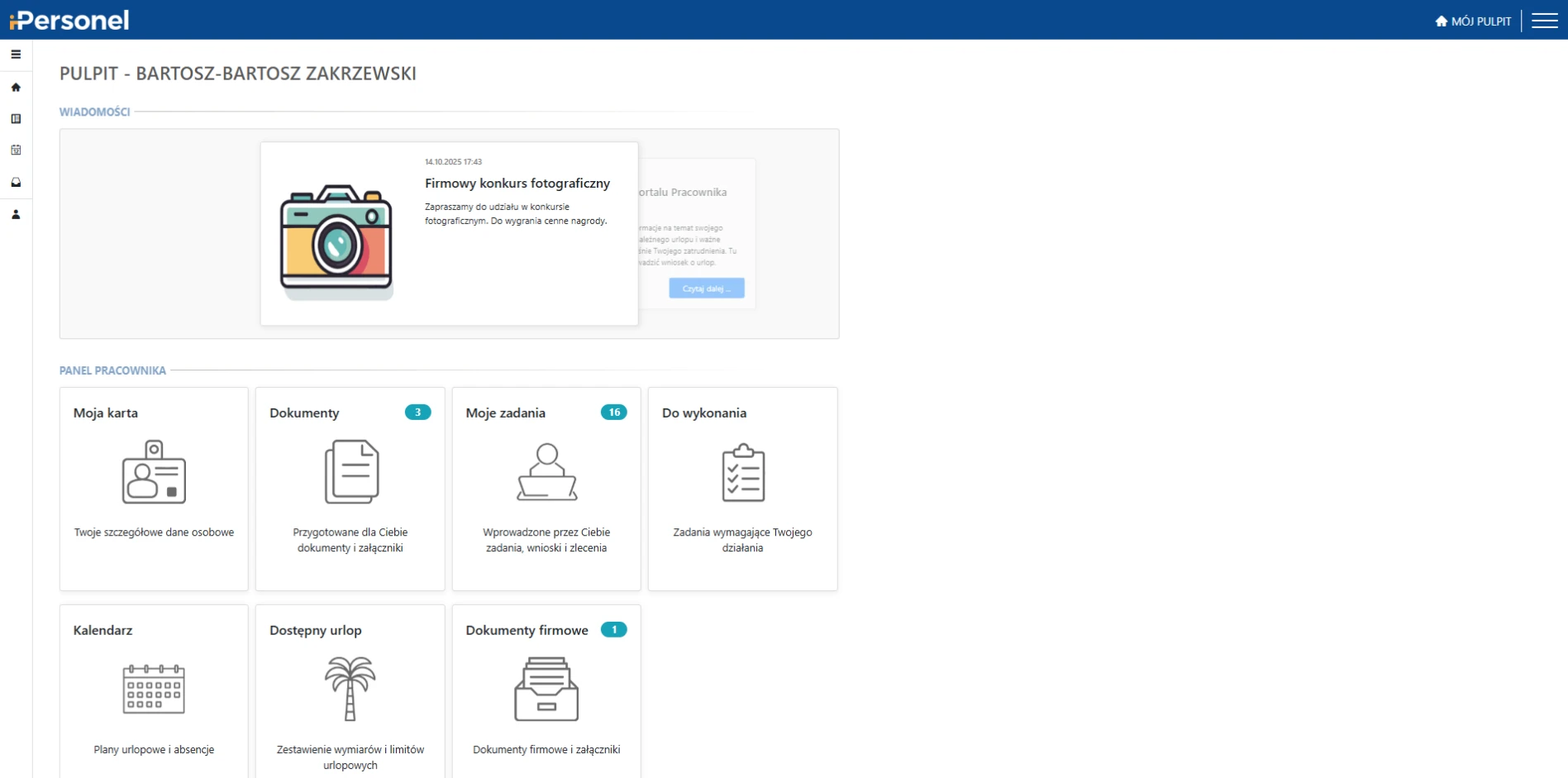
Task: Open the user profile icon in sidebar
Action: [x=16, y=215]
